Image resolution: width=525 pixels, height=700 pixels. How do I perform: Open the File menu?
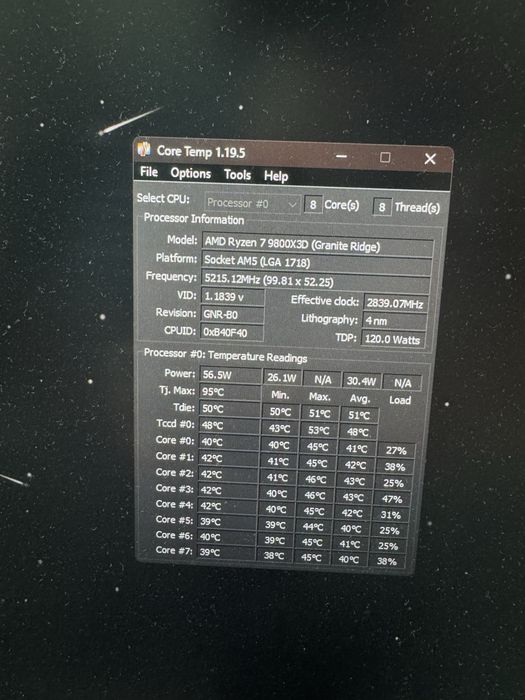[149, 171]
